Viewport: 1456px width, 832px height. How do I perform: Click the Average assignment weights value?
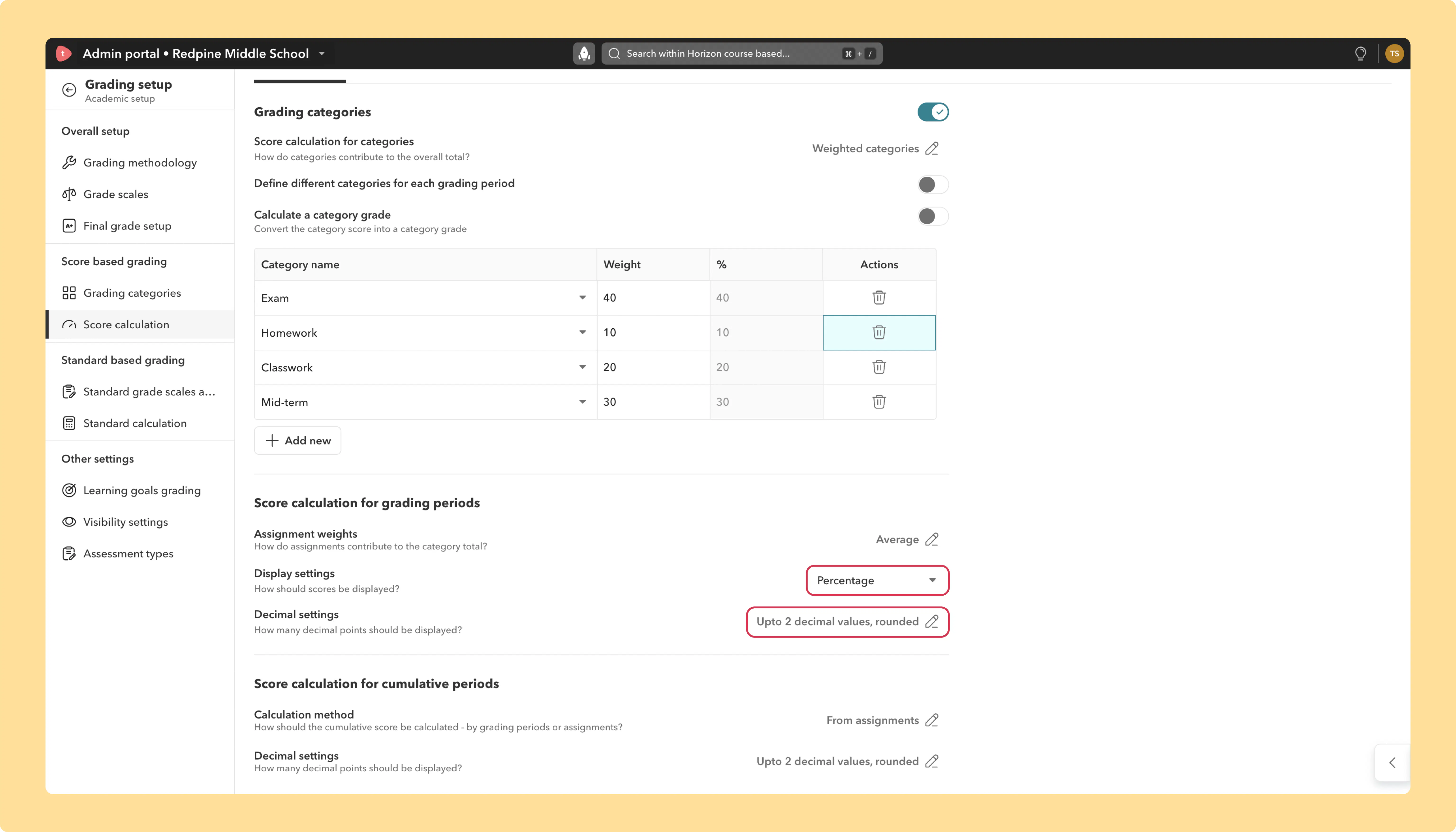[897, 539]
